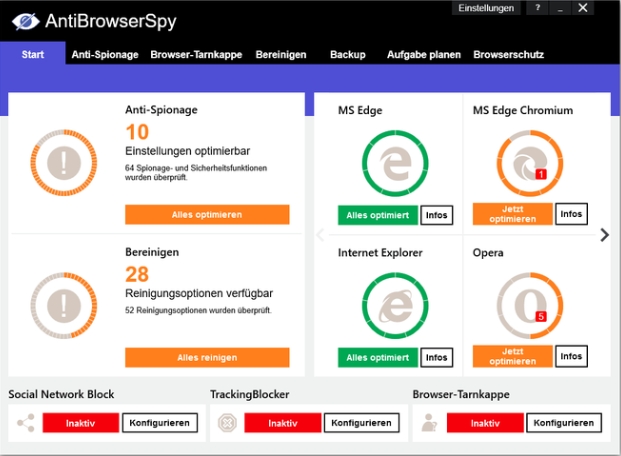Click the orange number 28

(x=137, y=274)
